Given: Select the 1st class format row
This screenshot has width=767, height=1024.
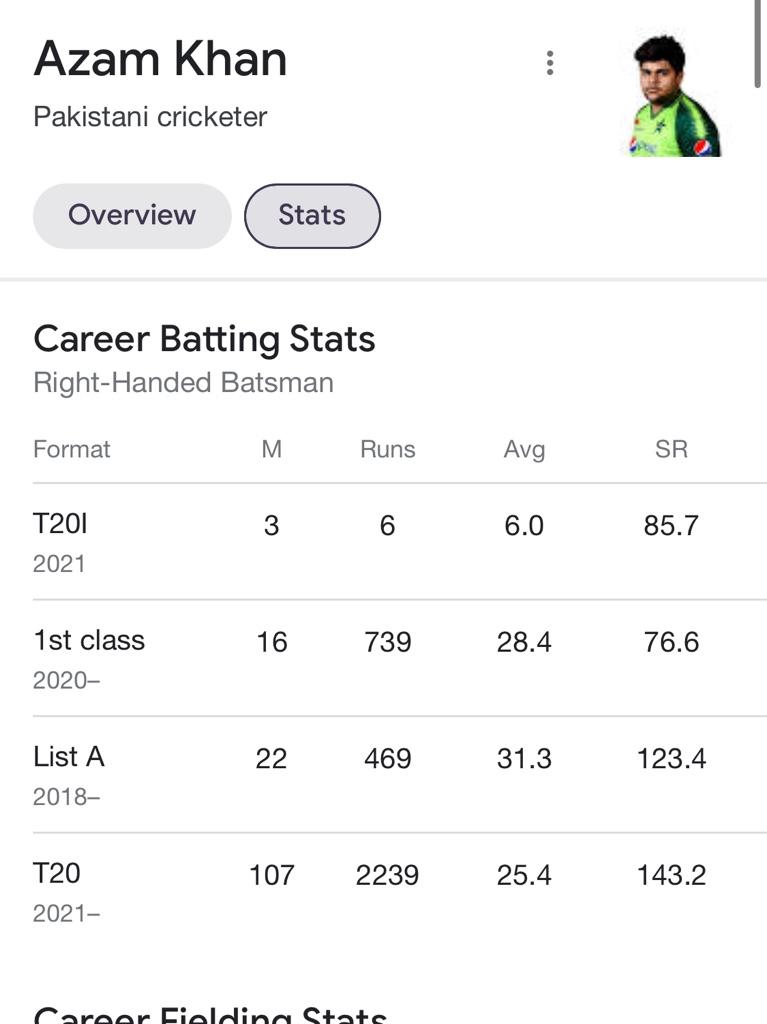Looking at the screenshot, I should pos(400,658).
